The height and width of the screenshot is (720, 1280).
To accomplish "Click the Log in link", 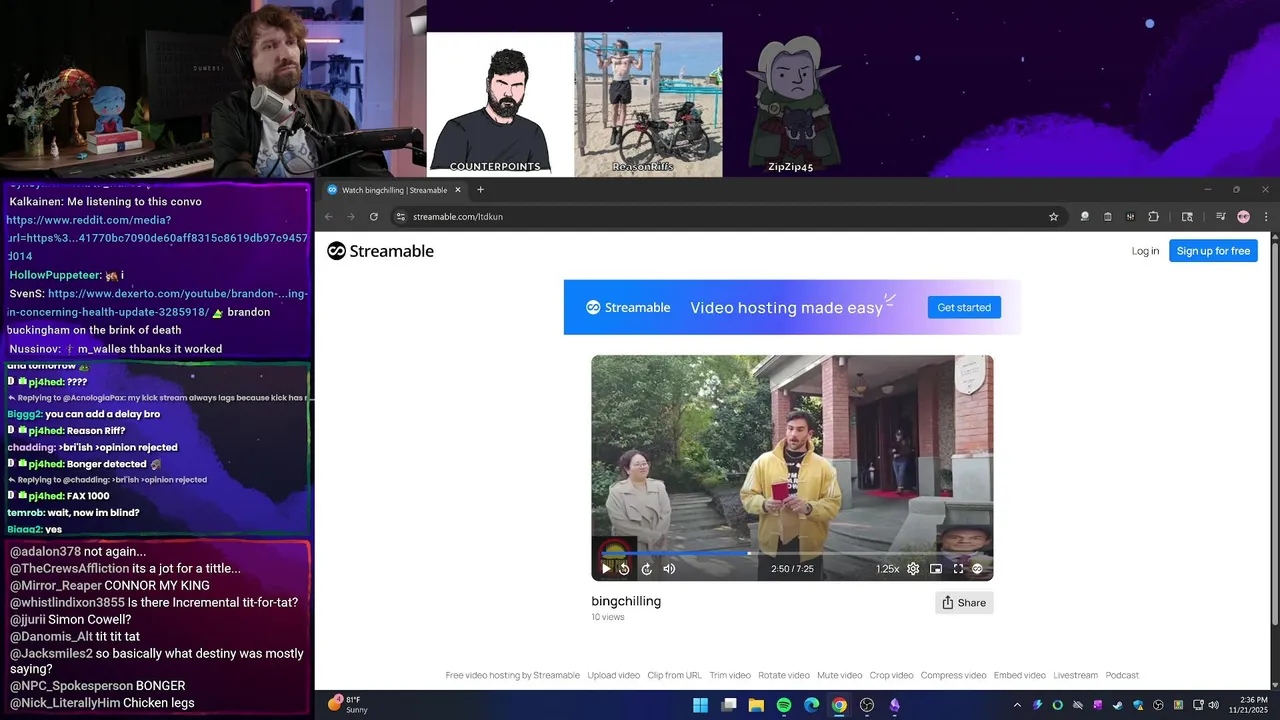I will pyautogui.click(x=1145, y=251).
